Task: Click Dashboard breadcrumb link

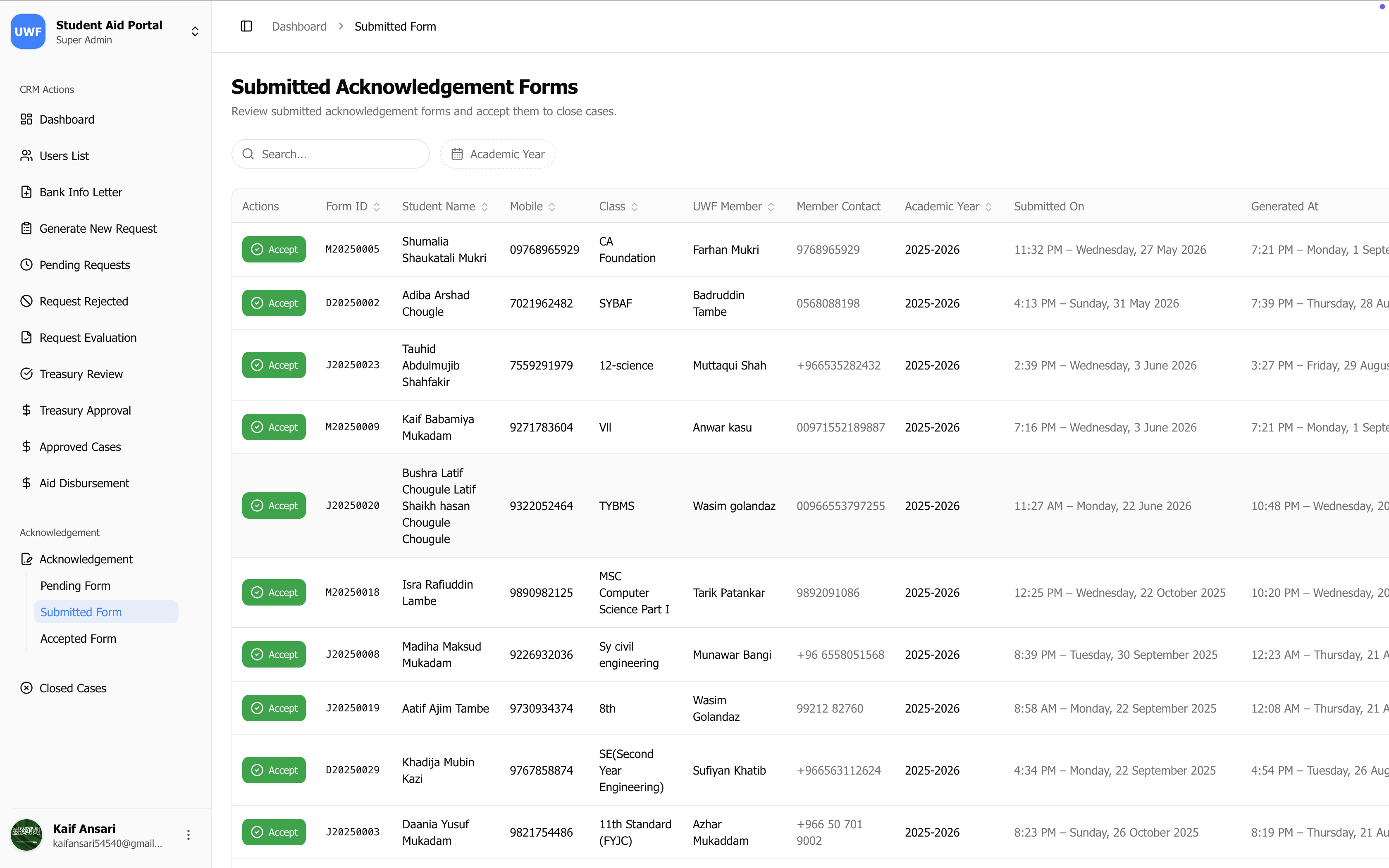Action: (x=299, y=26)
